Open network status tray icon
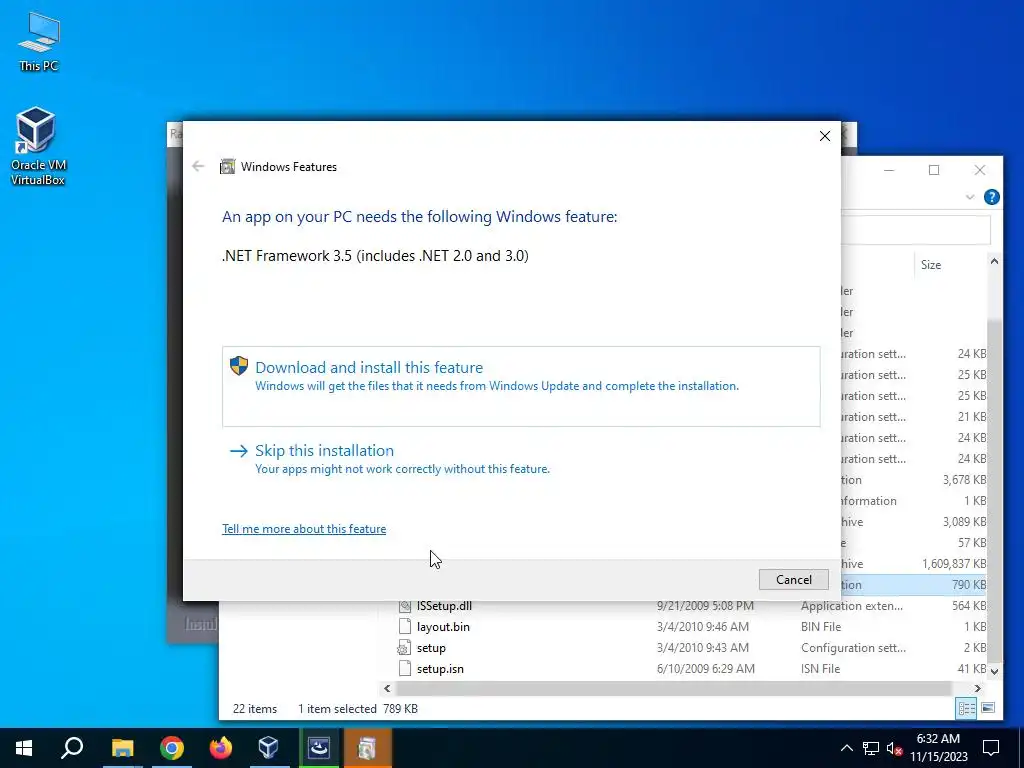This screenshot has width=1024, height=768. click(871, 748)
